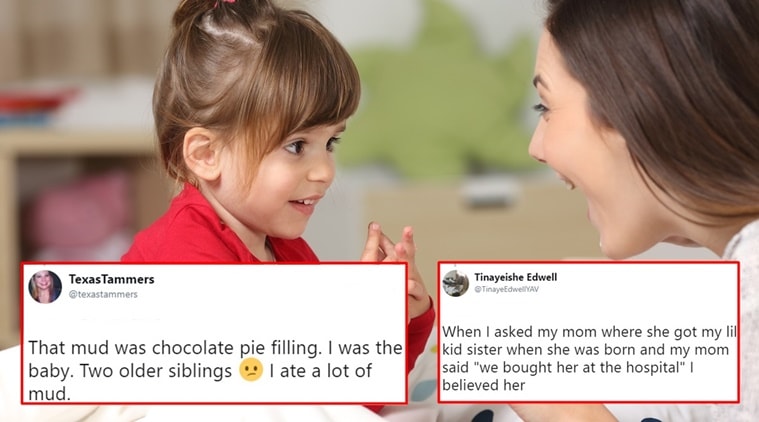Click the Tinayeishe Edwell display name

(516, 277)
